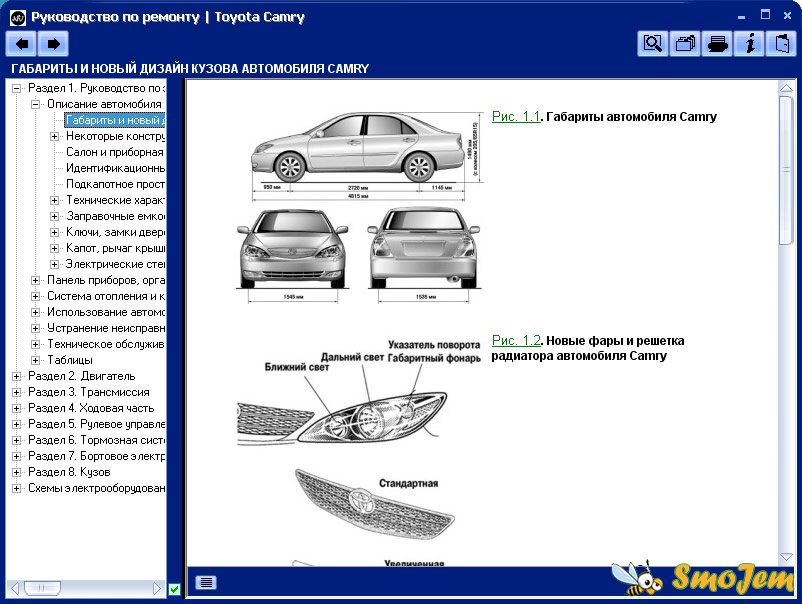Expand 'Раздел 3. Трансмиссия' node
802x604 pixels.
[16, 392]
